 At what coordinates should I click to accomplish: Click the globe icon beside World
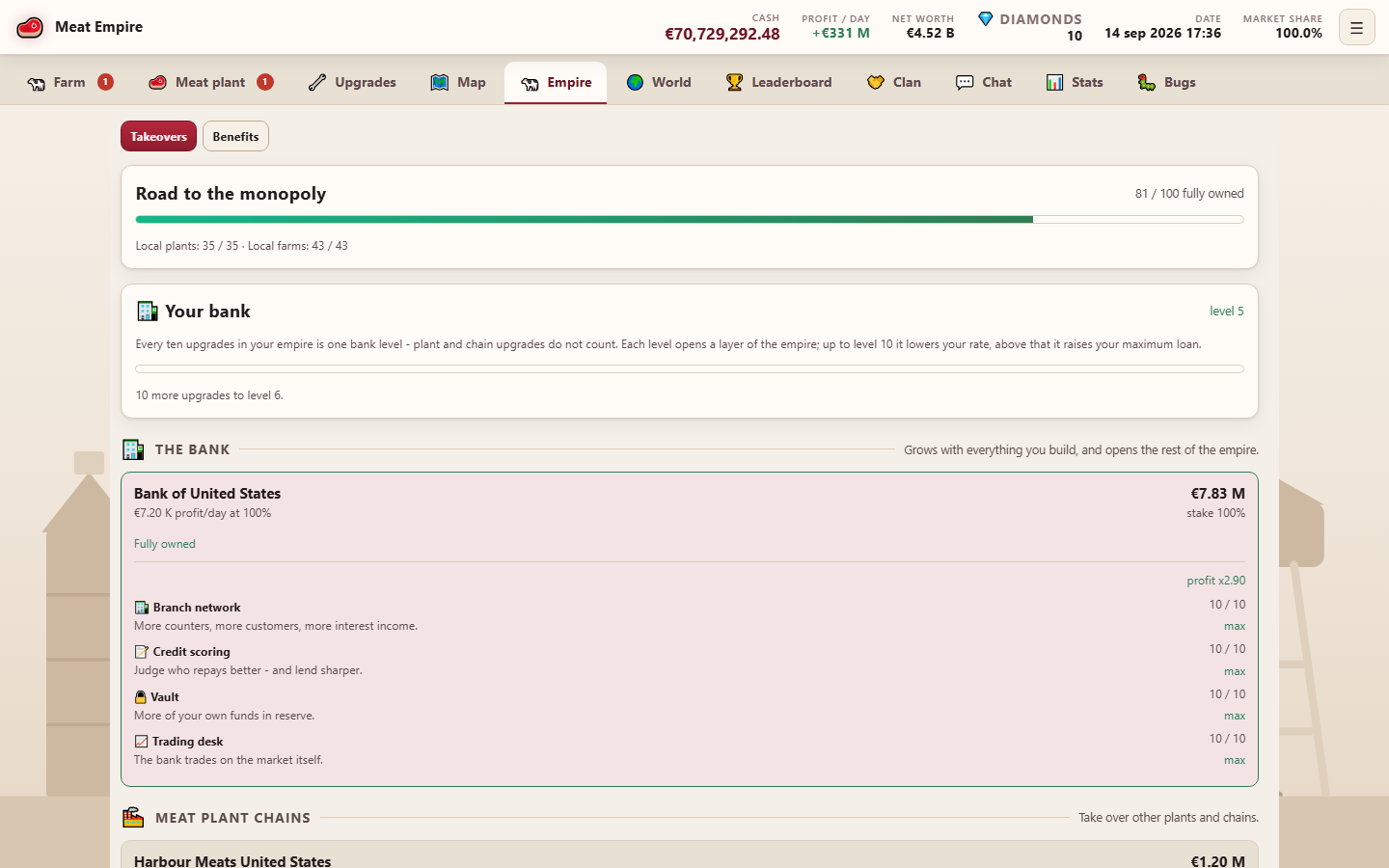tap(635, 83)
